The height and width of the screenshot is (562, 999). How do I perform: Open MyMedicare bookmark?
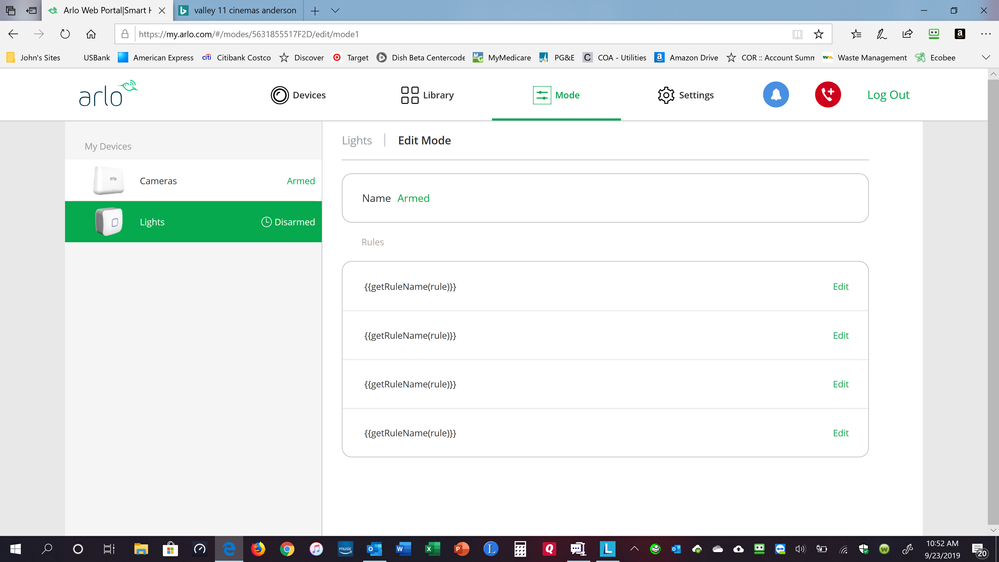pyautogui.click(x=502, y=57)
